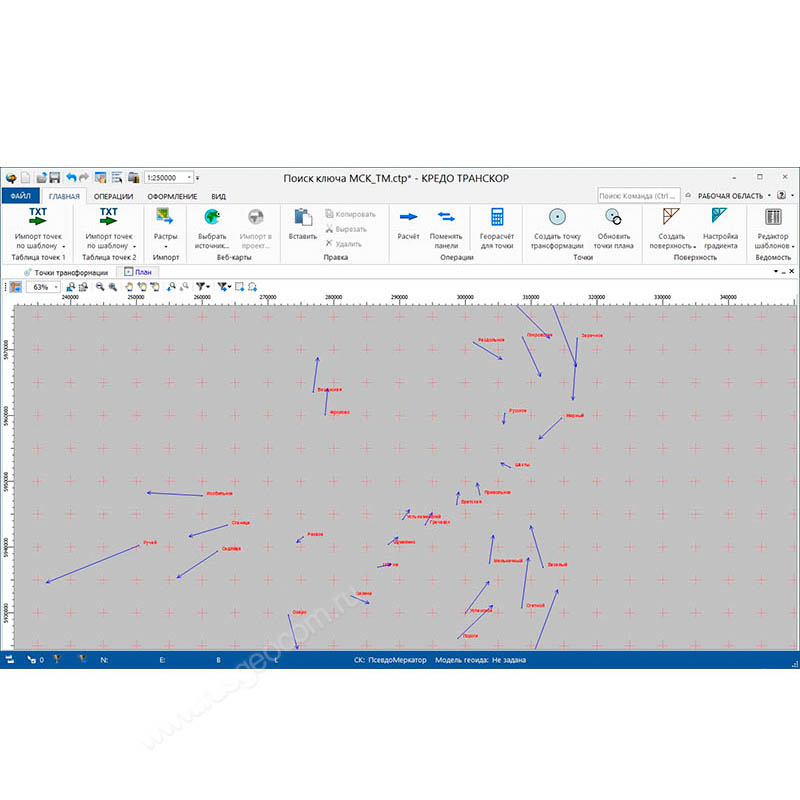800x800 pixels.
Task: Click Создать точку трансформации icon
Action: (x=557, y=217)
